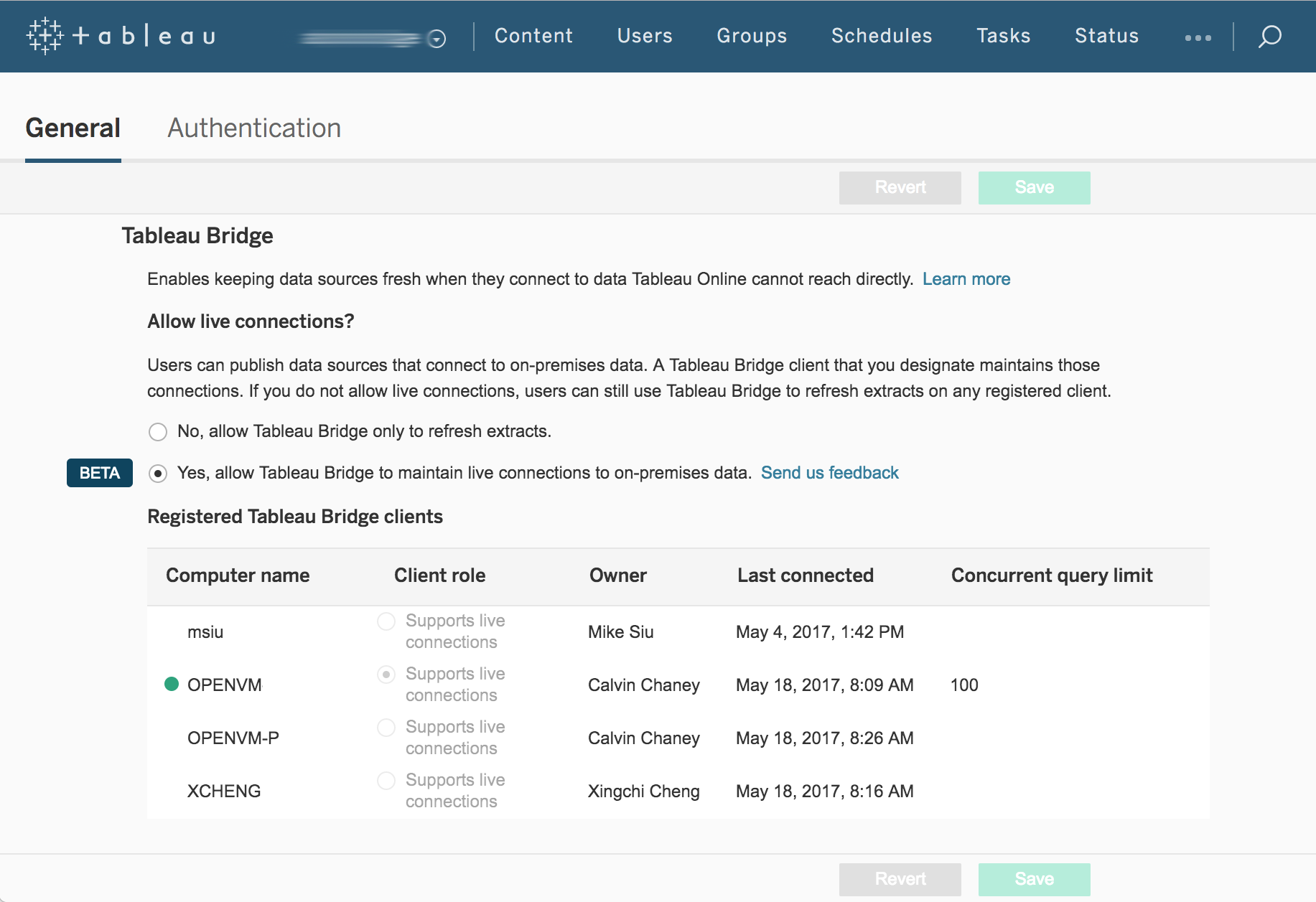1316x902 pixels.
Task: Click the Concurrent query limit header
Action: pos(1052,576)
